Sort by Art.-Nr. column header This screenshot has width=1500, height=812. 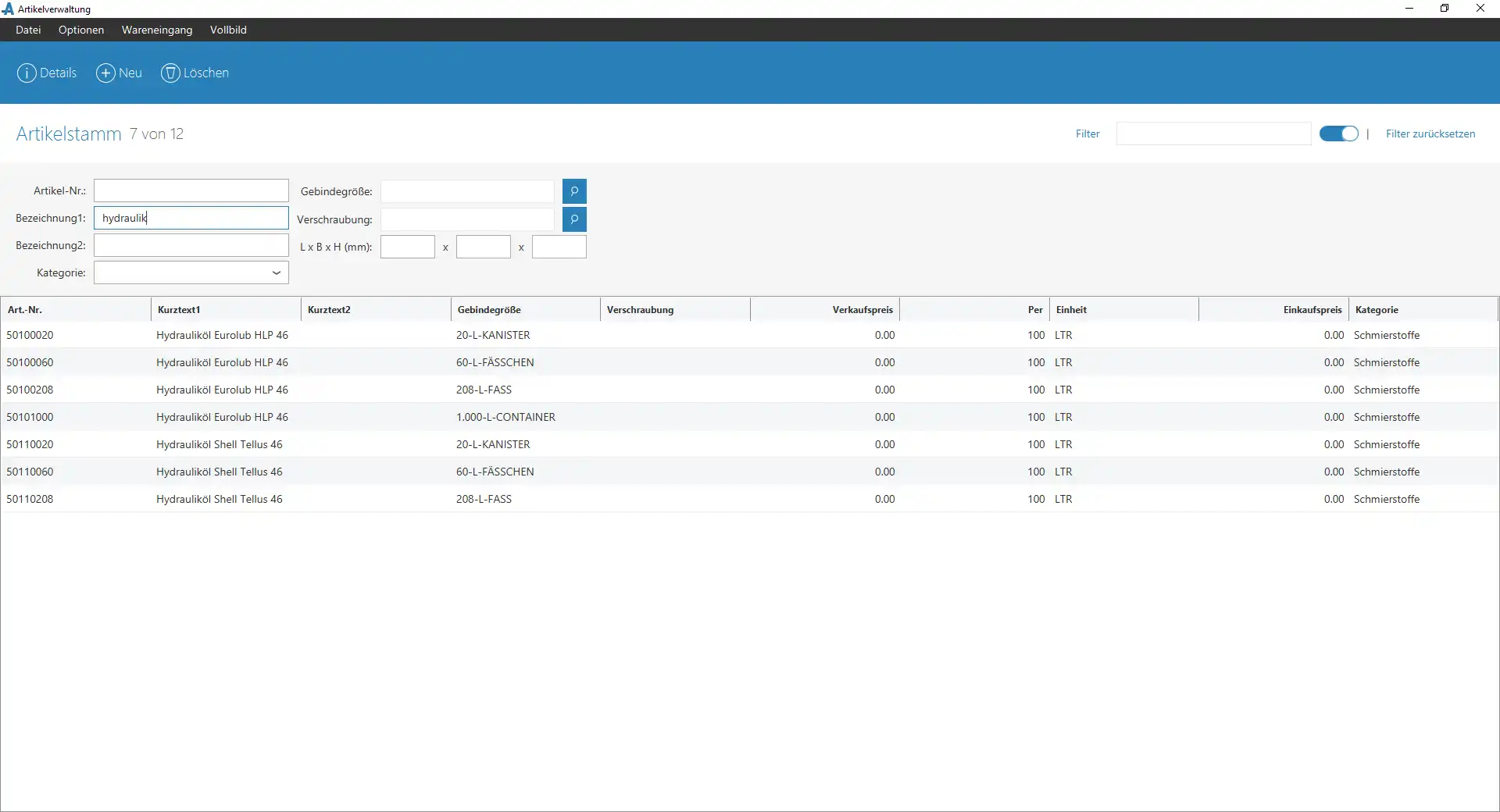(x=76, y=309)
